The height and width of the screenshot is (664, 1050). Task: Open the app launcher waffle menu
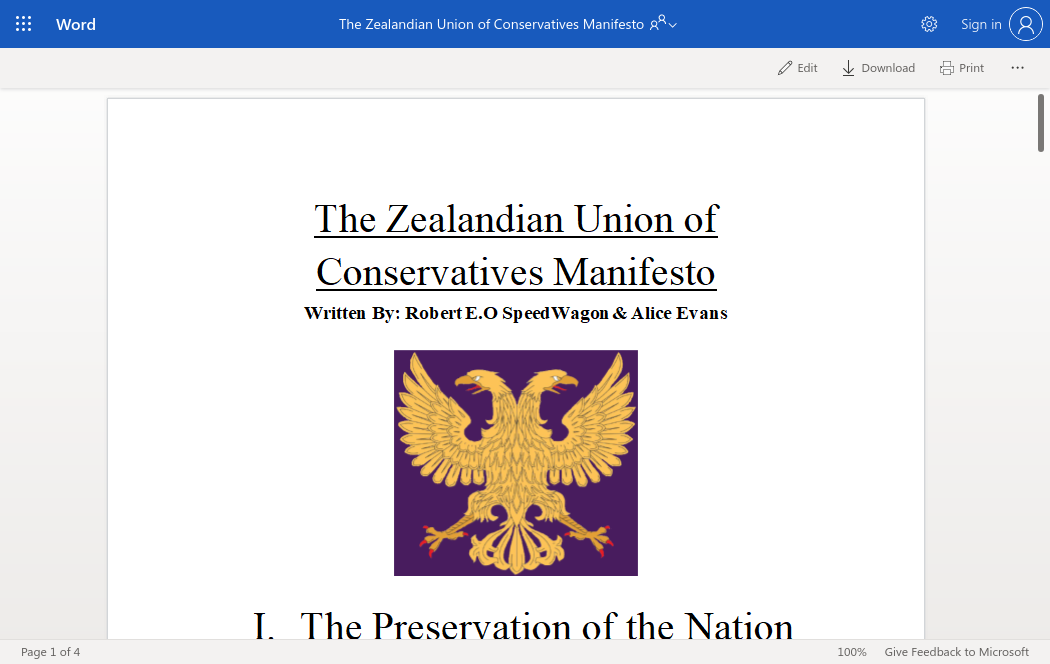(x=24, y=24)
